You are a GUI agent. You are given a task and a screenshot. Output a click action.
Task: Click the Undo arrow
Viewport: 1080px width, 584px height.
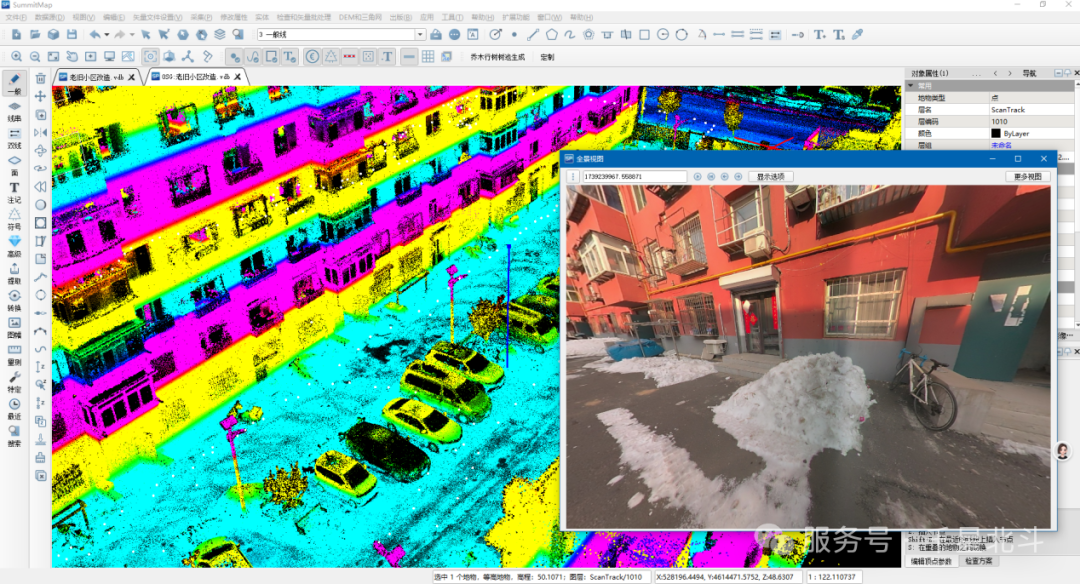(94, 34)
